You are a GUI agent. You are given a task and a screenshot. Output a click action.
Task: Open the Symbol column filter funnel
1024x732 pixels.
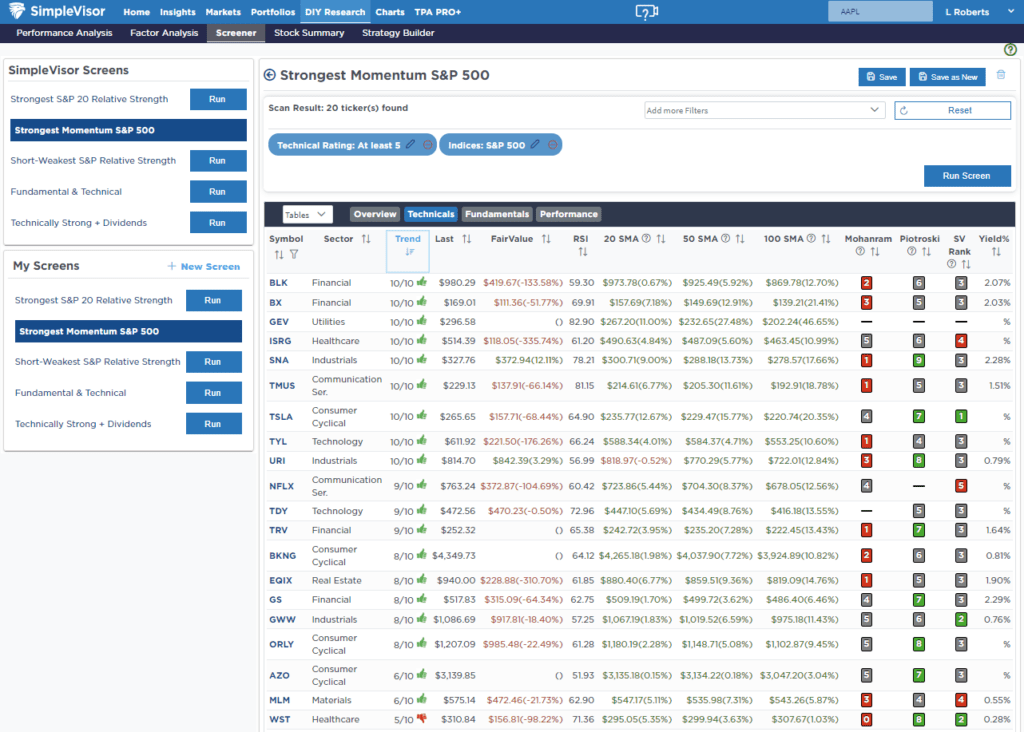click(x=295, y=255)
